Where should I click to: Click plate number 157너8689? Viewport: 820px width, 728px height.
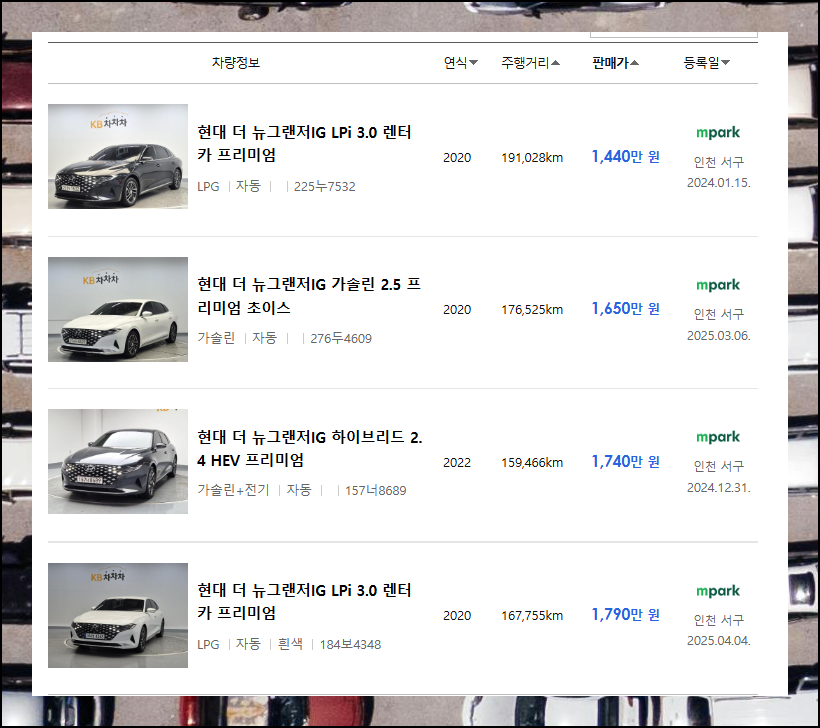(375, 491)
